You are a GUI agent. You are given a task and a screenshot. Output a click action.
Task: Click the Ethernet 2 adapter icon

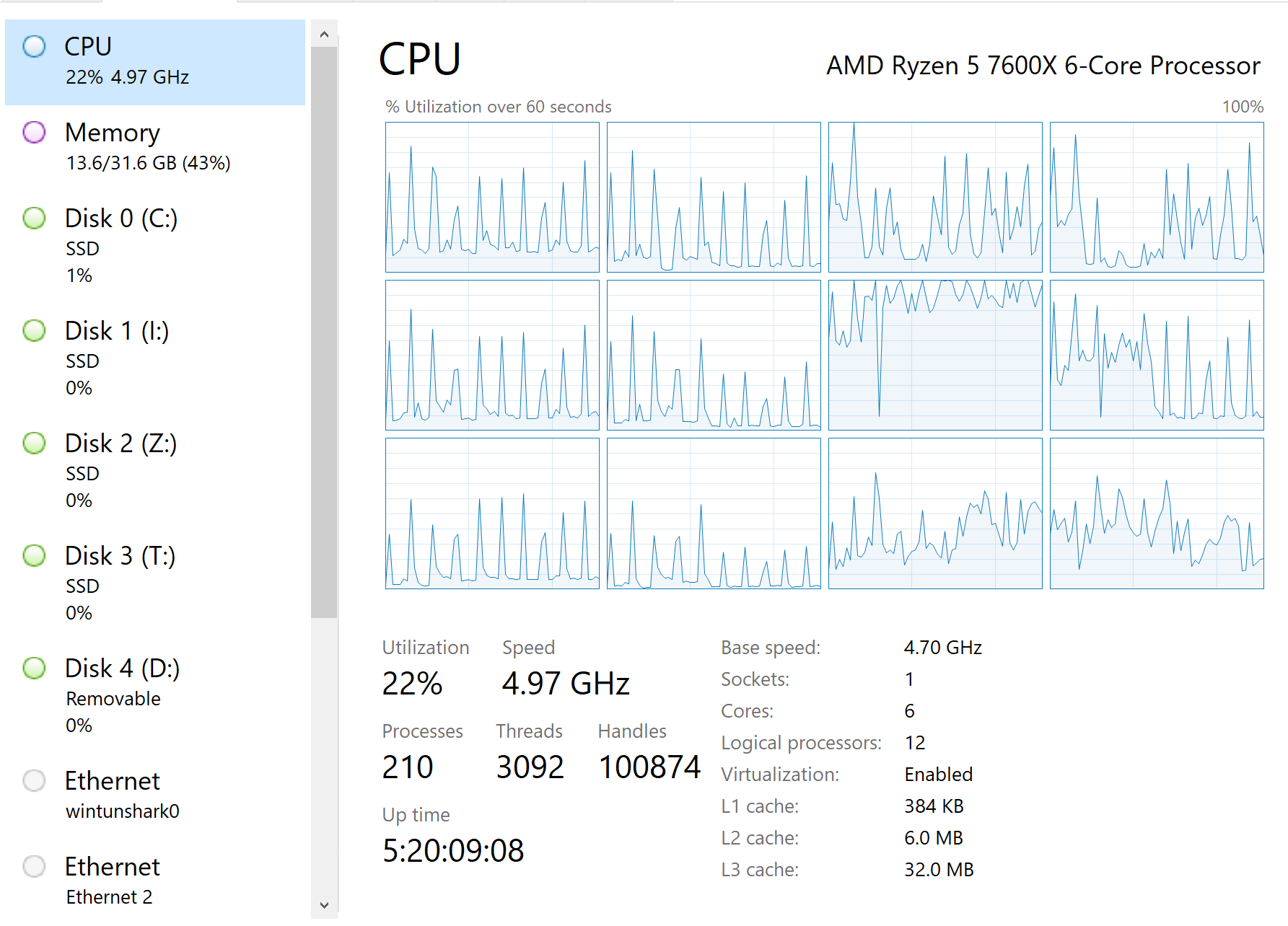tap(34, 866)
